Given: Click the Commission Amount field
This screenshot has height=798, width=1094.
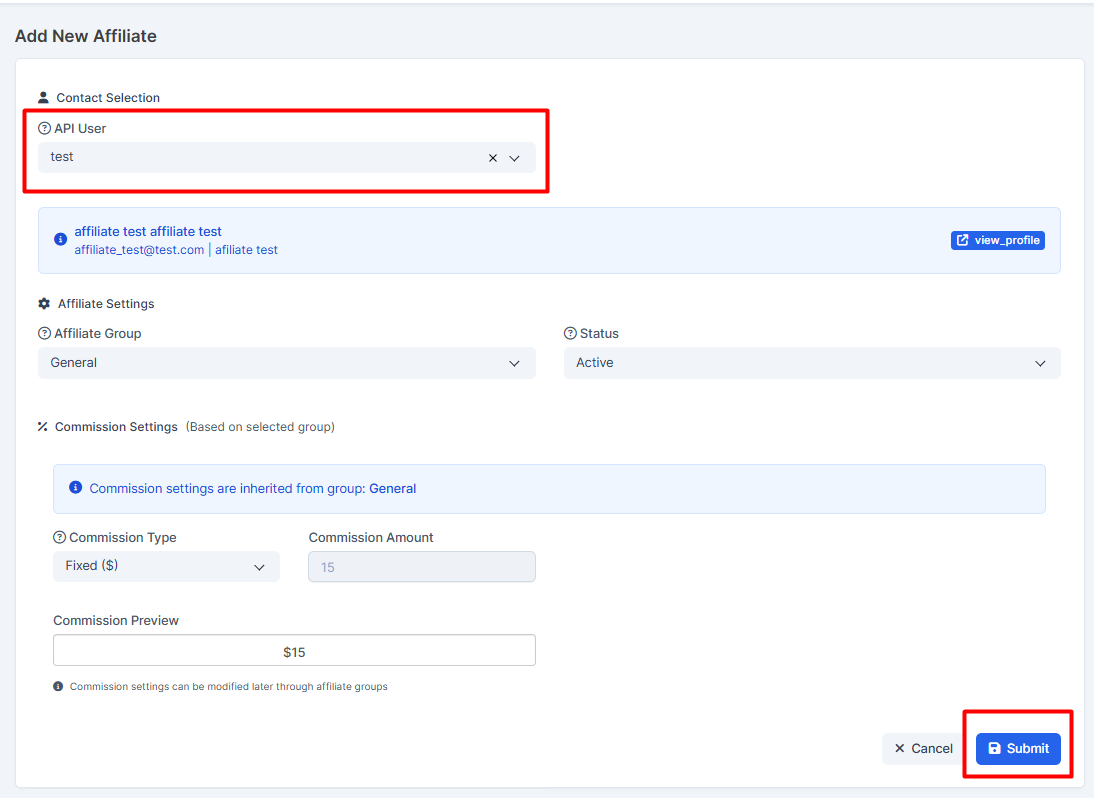Looking at the screenshot, I should click(x=421, y=567).
